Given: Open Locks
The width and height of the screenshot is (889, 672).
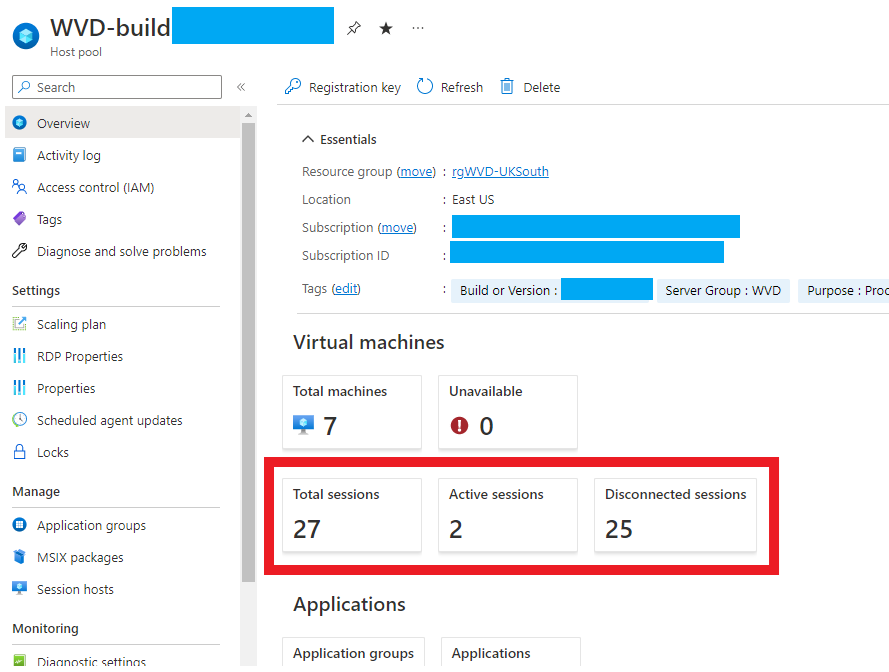Looking at the screenshot, I should tap(122, 453).
